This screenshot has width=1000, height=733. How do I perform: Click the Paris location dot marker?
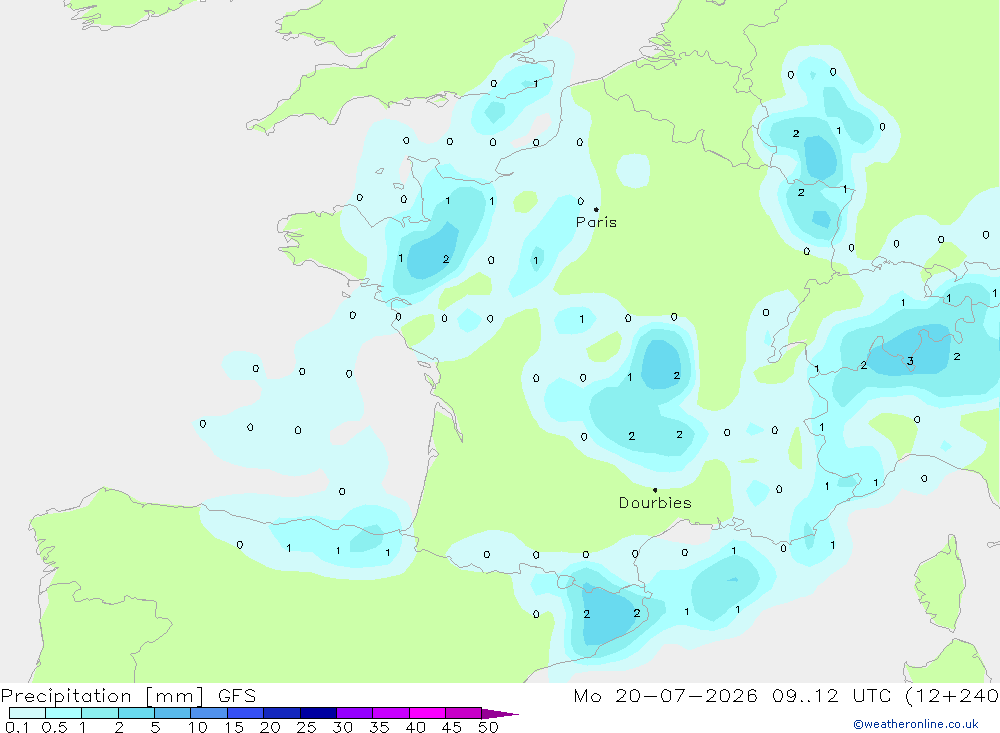(x=596, y=209)
